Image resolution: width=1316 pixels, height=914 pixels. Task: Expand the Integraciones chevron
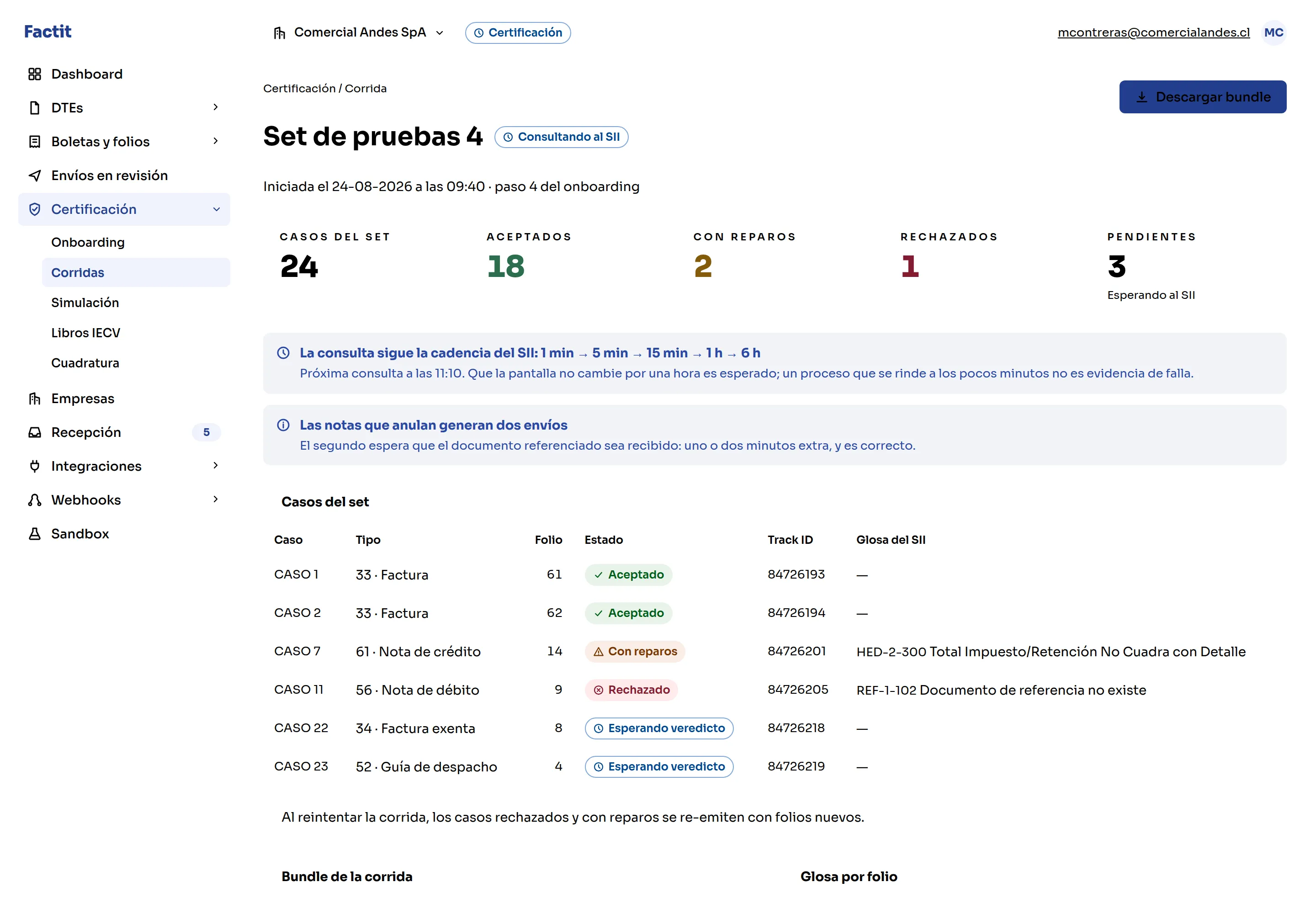click(215, 466)
